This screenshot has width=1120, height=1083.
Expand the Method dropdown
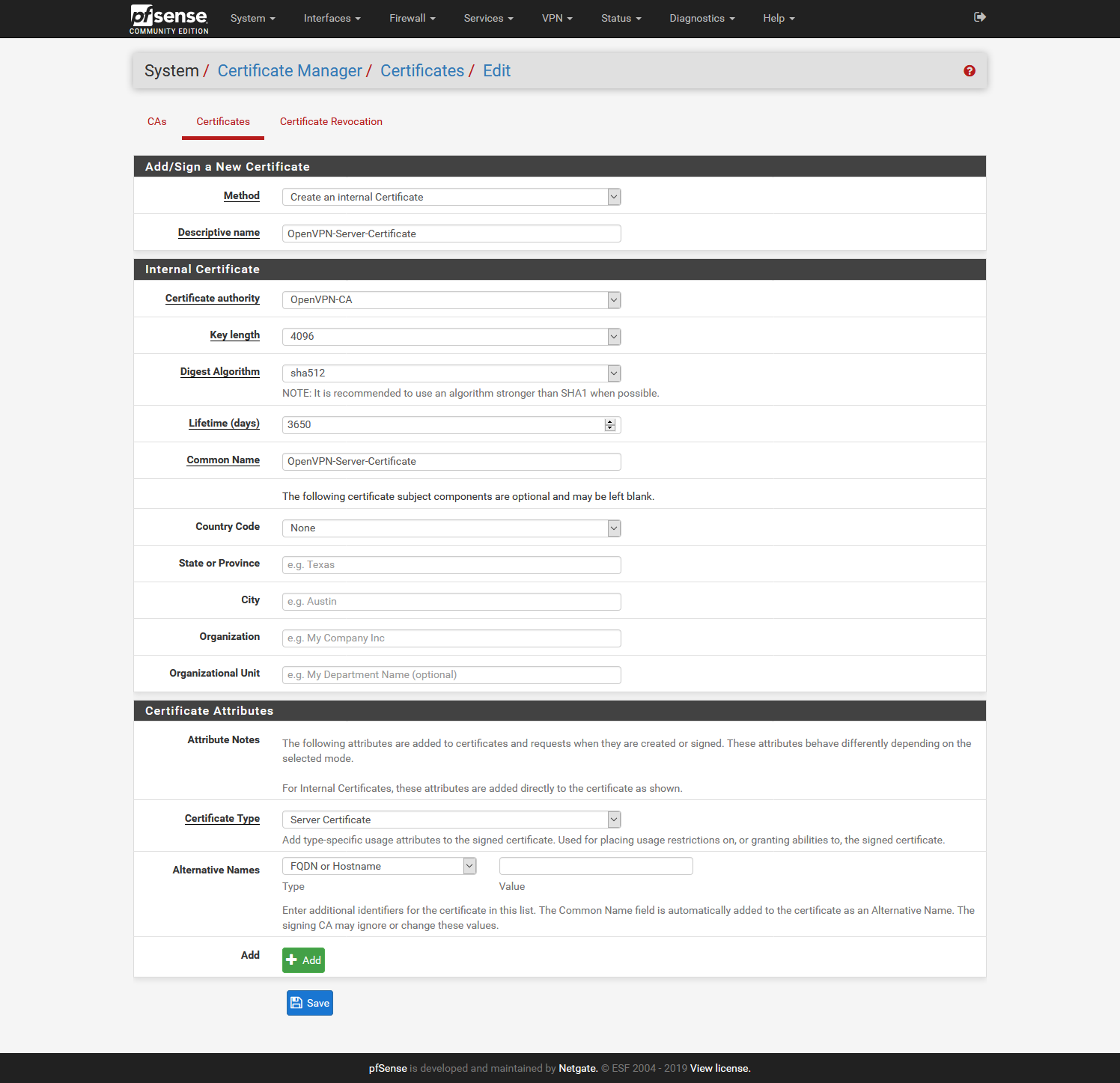click(x=451, y=197)
